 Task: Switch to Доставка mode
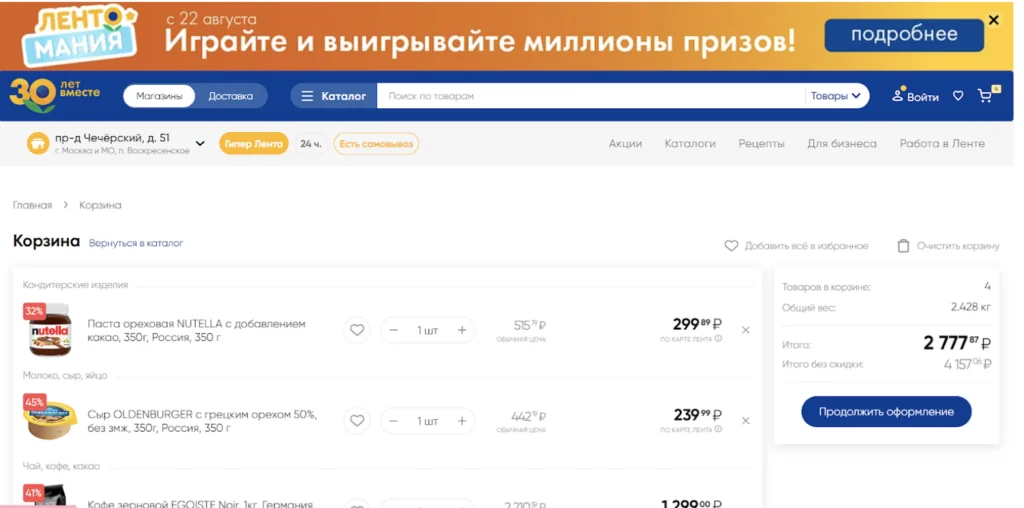[231, 96]
